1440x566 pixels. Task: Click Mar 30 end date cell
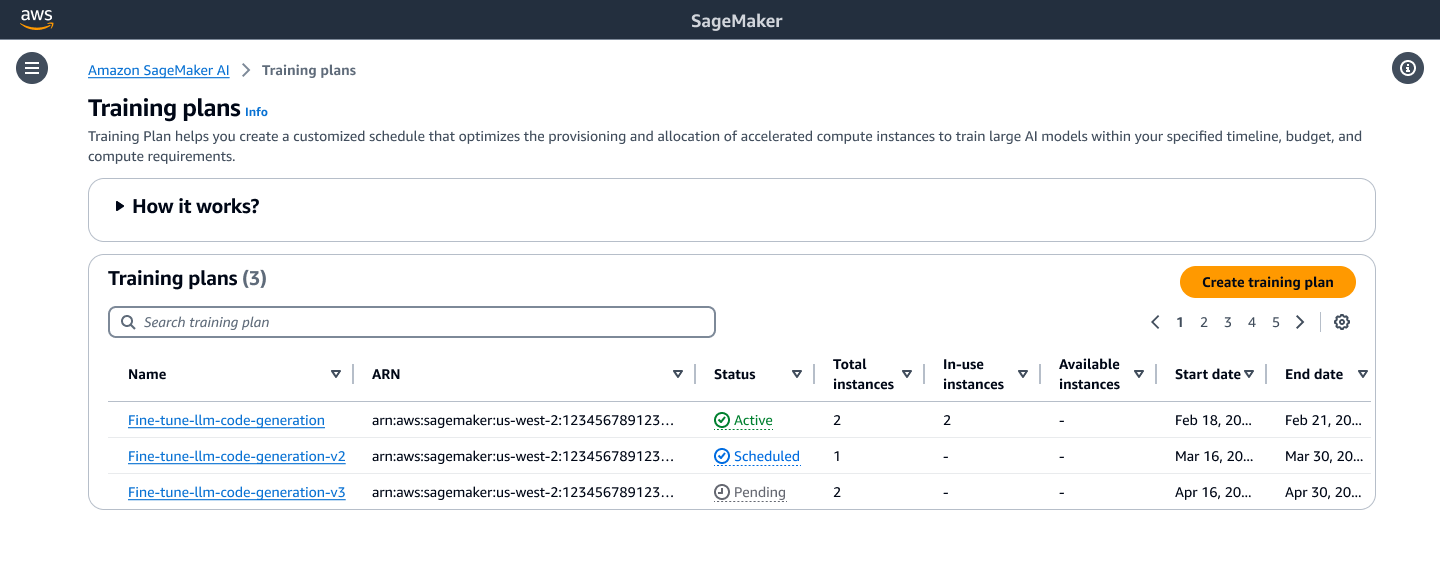click(1324, 457)
